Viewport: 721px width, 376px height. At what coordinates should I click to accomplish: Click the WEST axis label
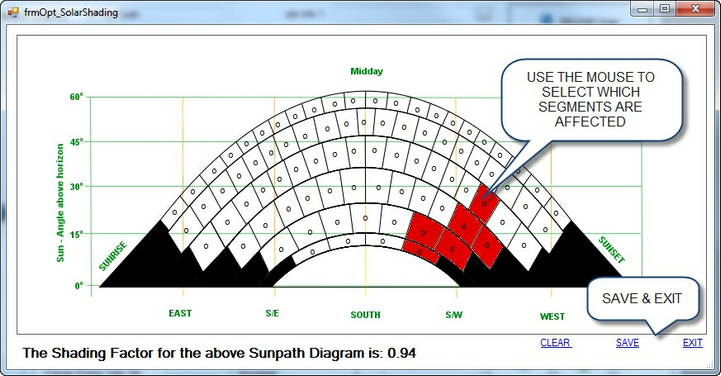coord(552,316)
